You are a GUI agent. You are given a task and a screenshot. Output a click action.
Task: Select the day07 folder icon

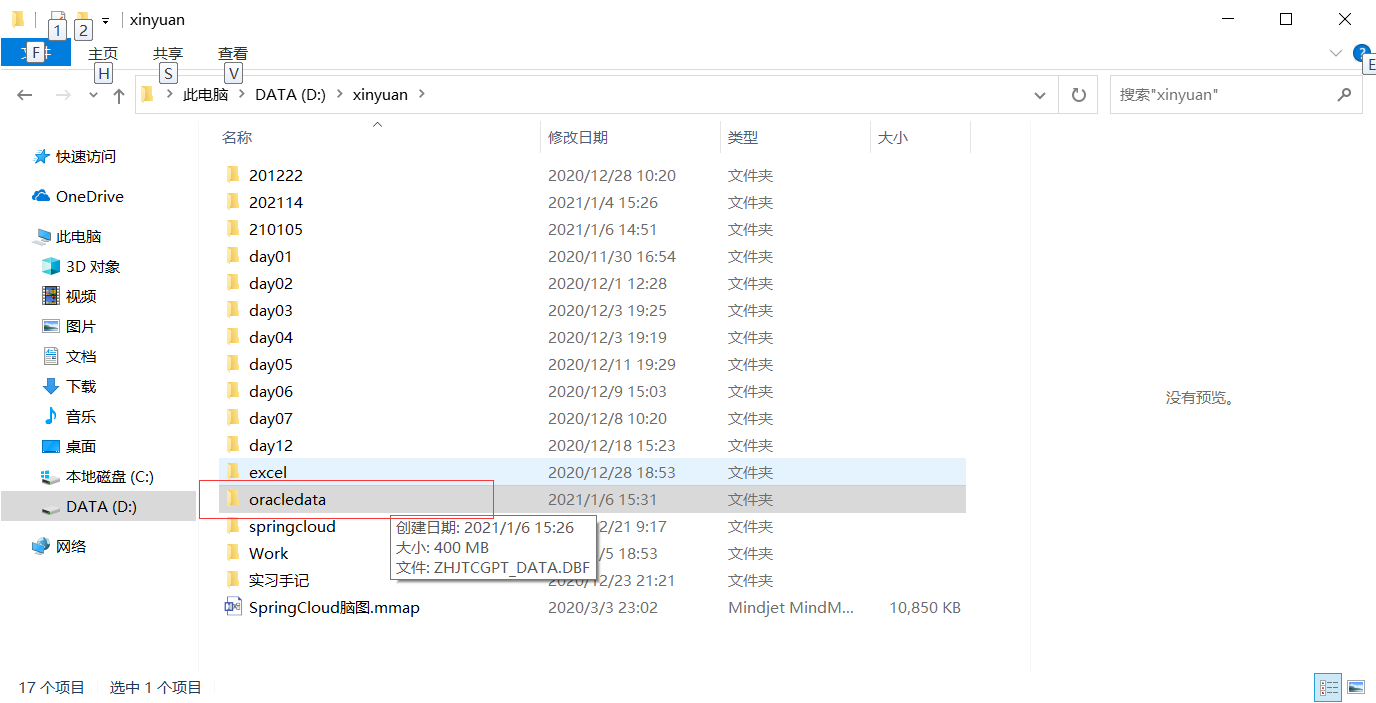[233, 417]
